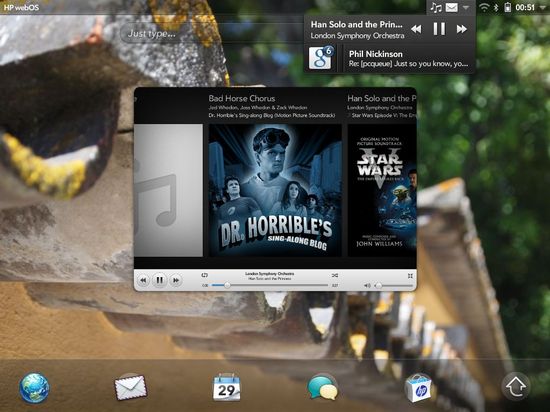Click the 00:51 clock
The image size is (550, 412).
click(525, 7)
